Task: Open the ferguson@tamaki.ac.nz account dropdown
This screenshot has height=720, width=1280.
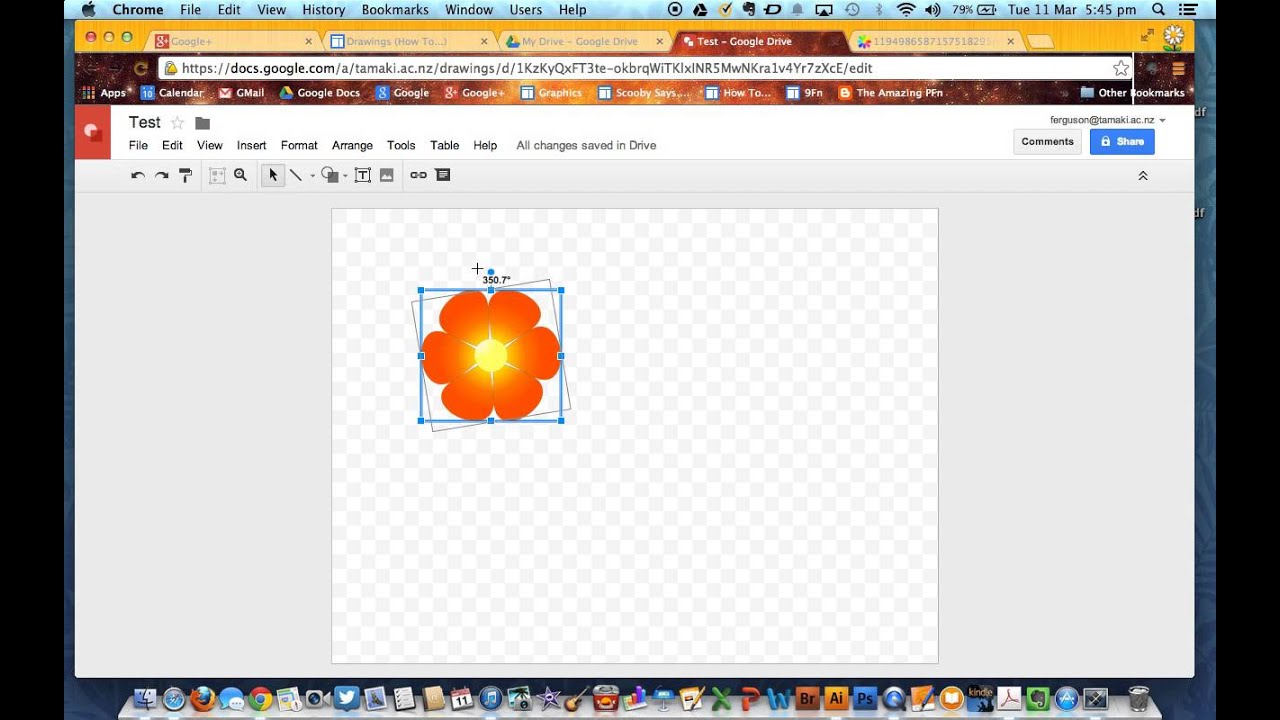Action: pos(1162,120)
